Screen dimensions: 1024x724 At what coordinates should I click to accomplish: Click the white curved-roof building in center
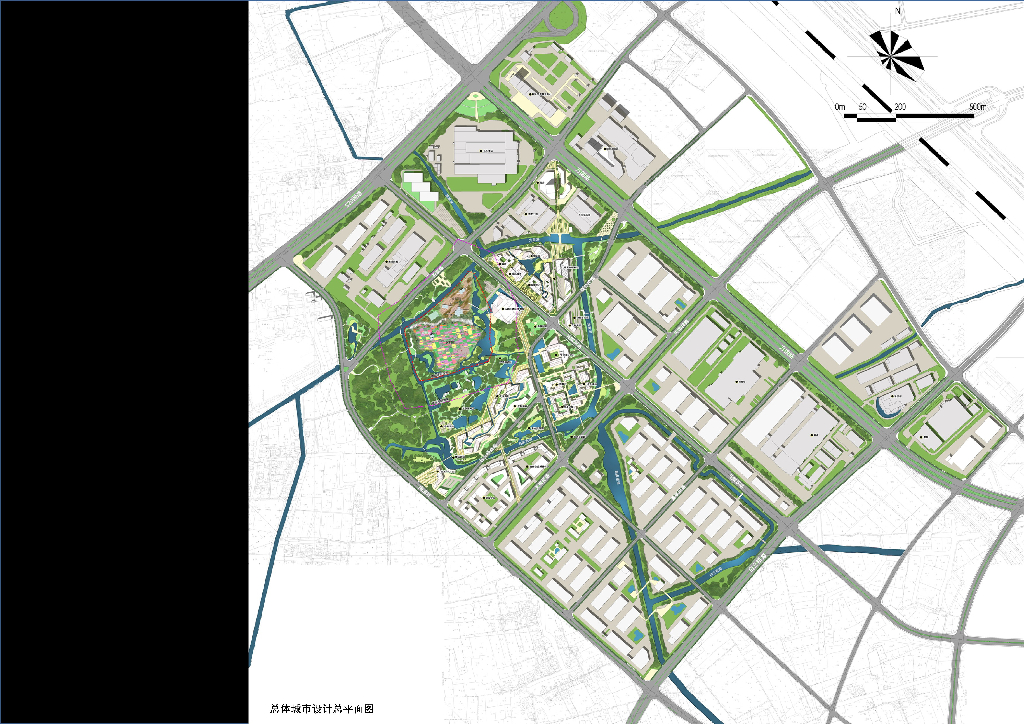pos(504,307)
